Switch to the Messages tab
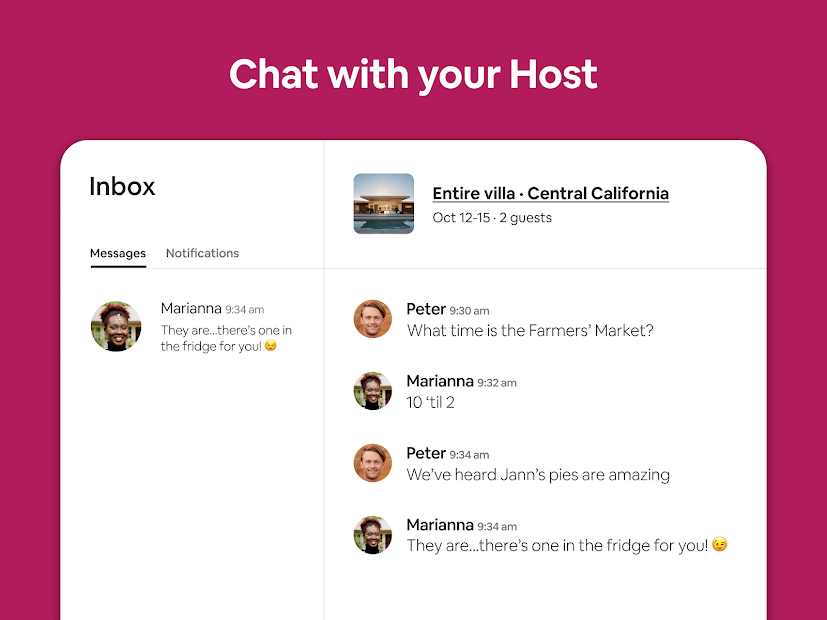This screenshot has height=620, width=827. [x=118, y=254]
